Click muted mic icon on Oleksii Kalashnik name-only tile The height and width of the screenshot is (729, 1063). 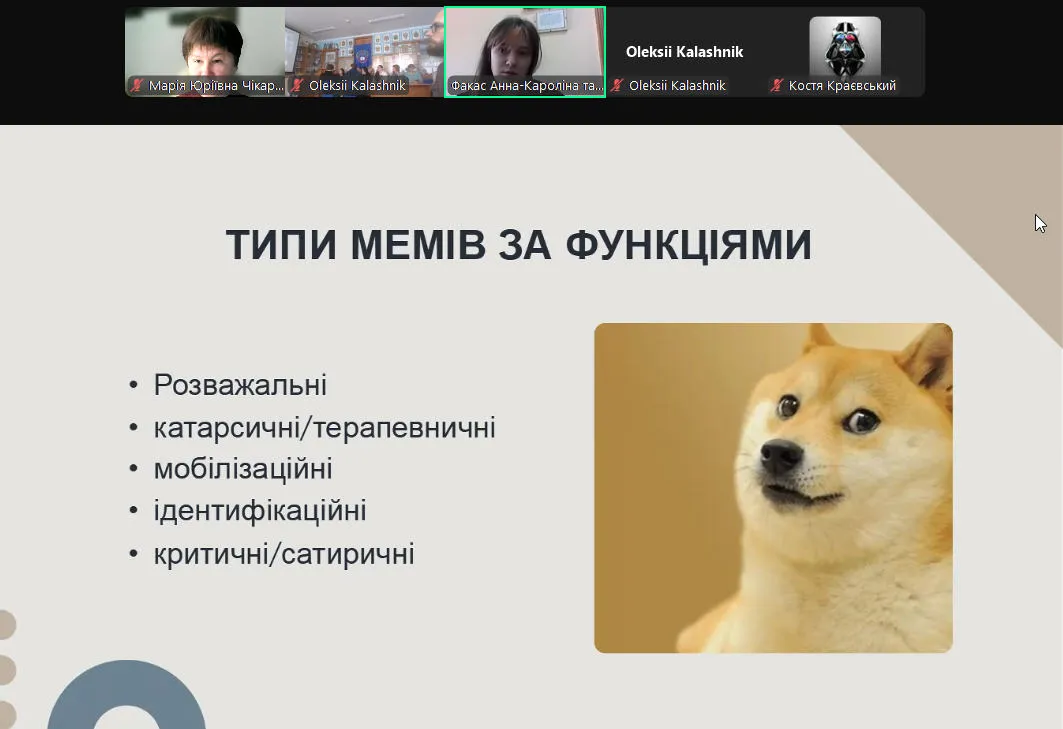point(617,85)
